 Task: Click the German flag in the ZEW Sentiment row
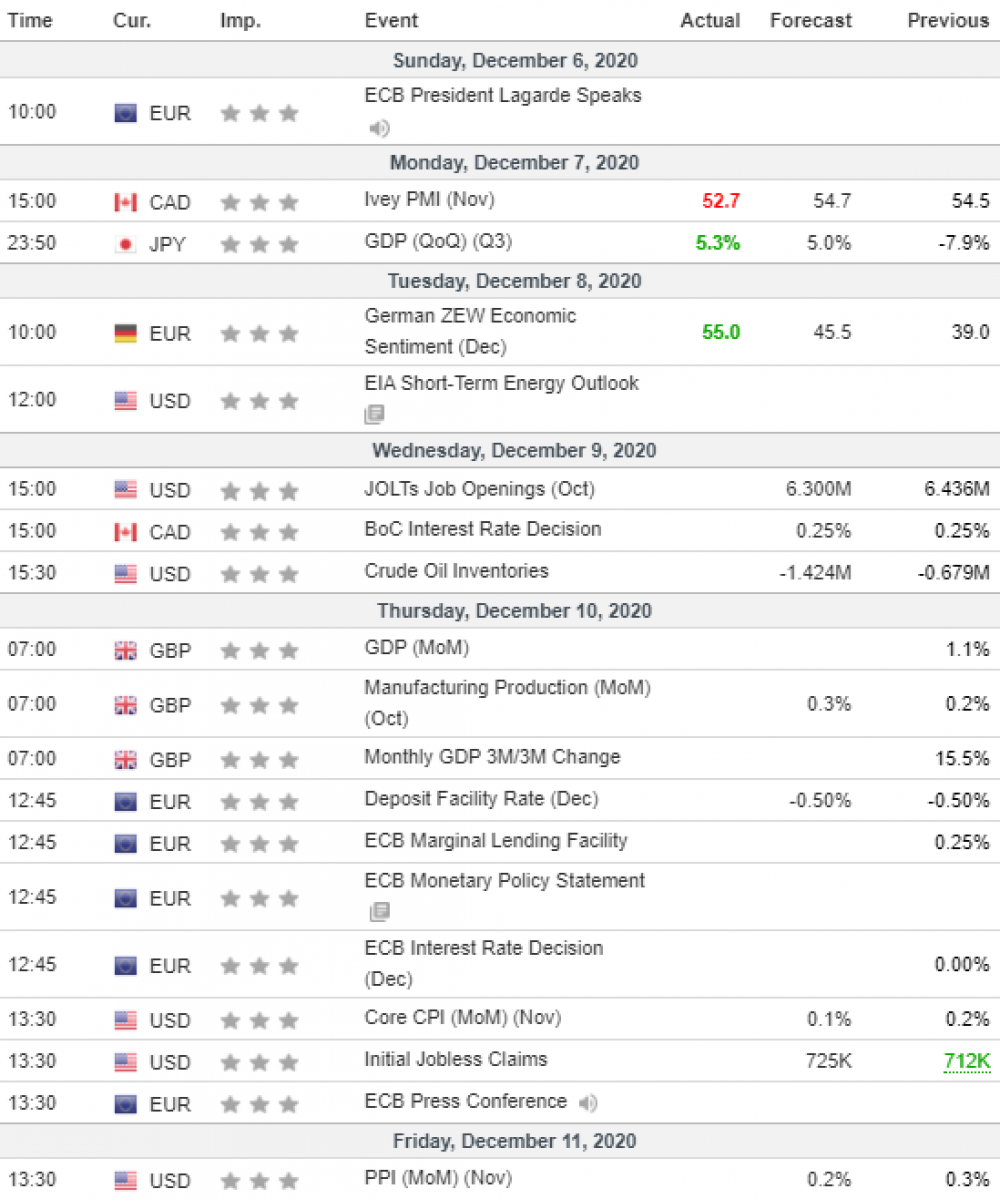(x=125, y=333)
